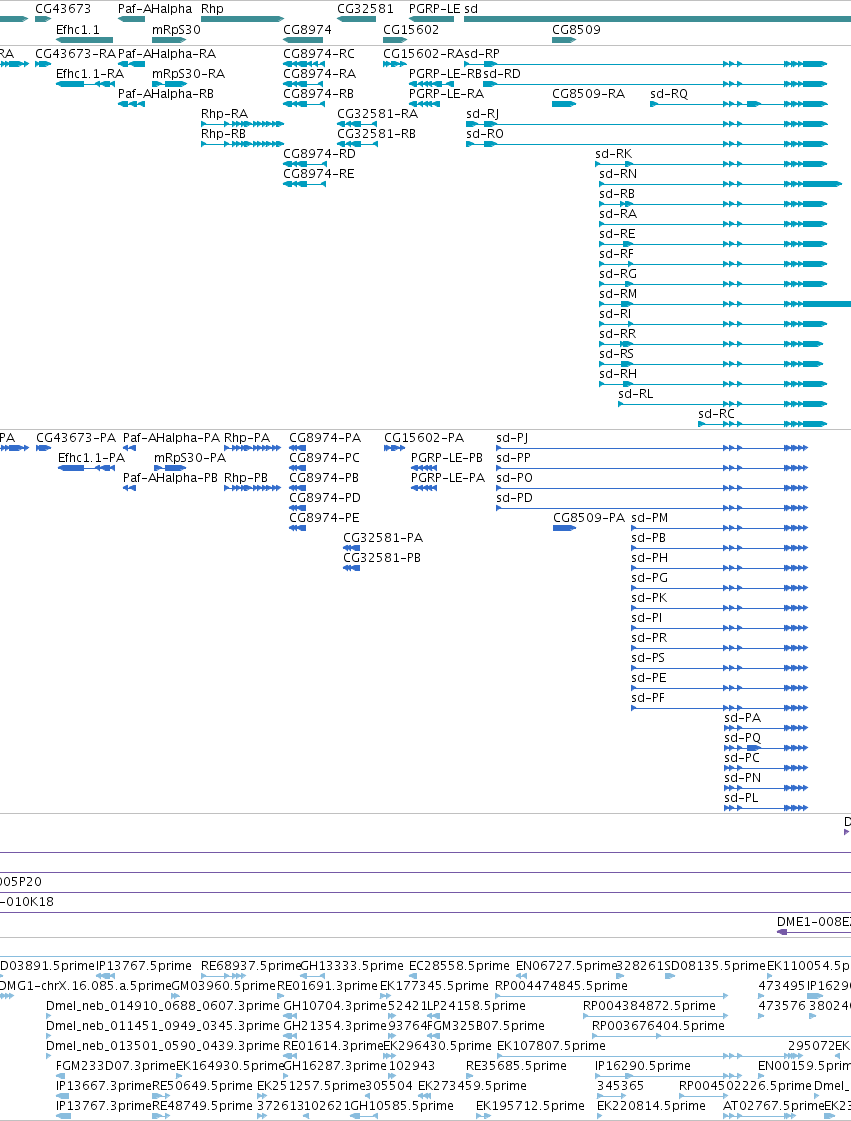Click the CG8974-RC transcript
The image size is (851, 1121).
305,64
